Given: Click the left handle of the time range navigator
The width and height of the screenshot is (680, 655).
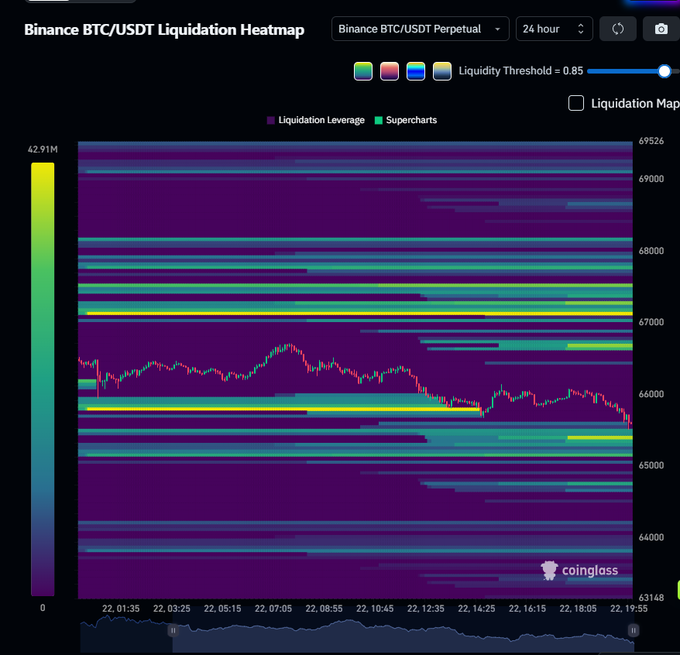Looking at the screenshot, I should (x=173, y=630).
